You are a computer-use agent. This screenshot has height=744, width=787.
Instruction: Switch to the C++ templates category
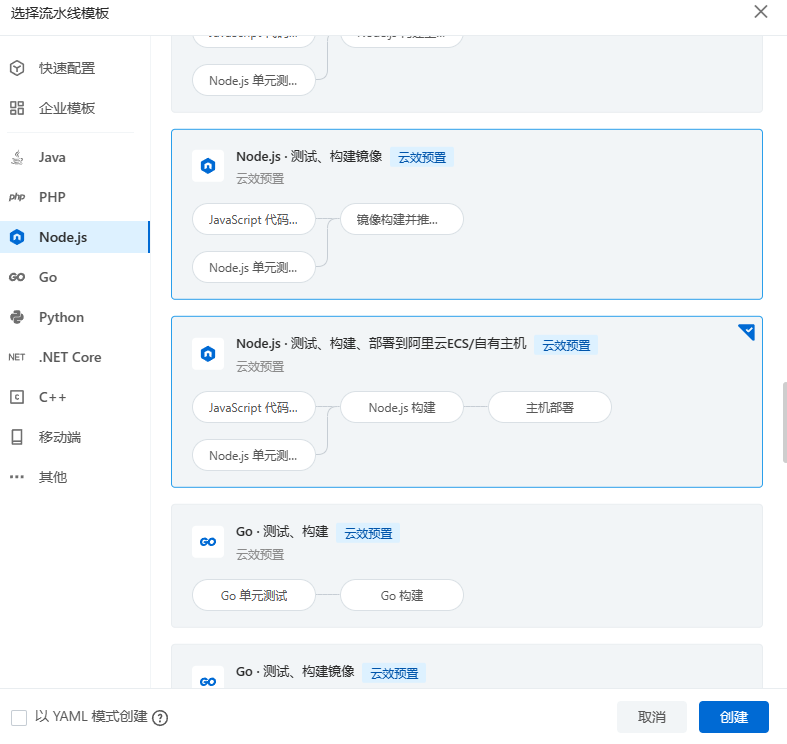75,397
